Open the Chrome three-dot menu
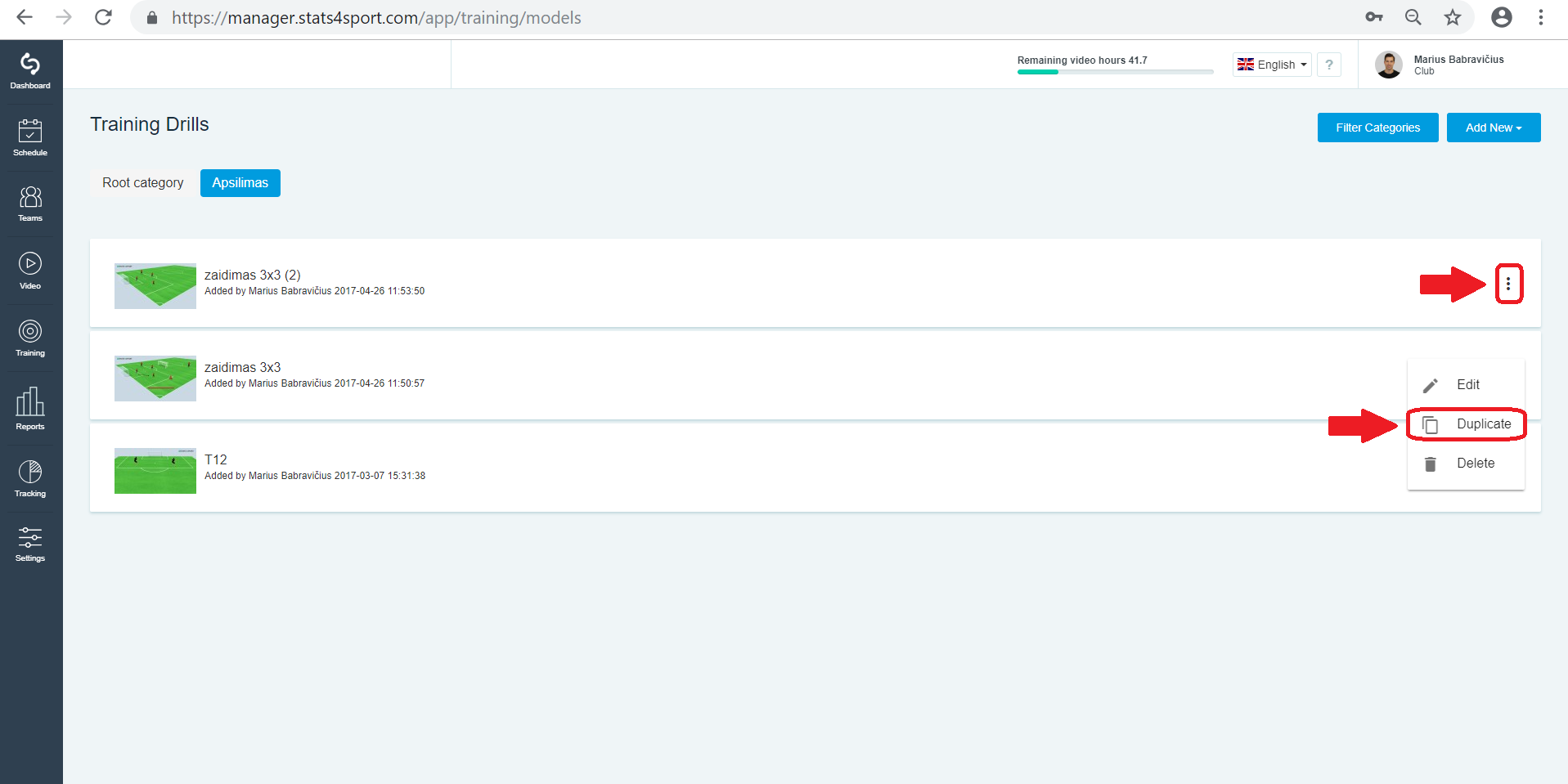 (1541, 17)
